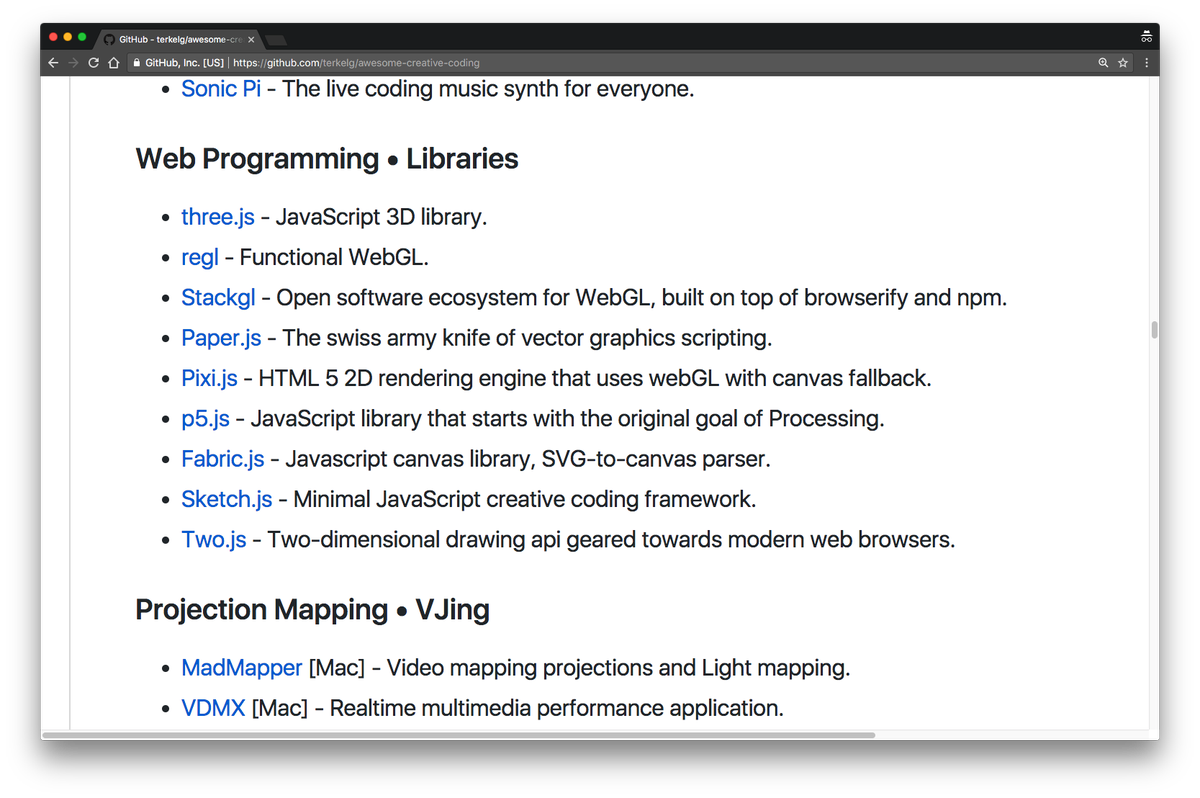The image size is (1200, 798).
Task: Click 'Javascript canvas library, SVG-to-canvas parser' text
Action: pos(524,458)
